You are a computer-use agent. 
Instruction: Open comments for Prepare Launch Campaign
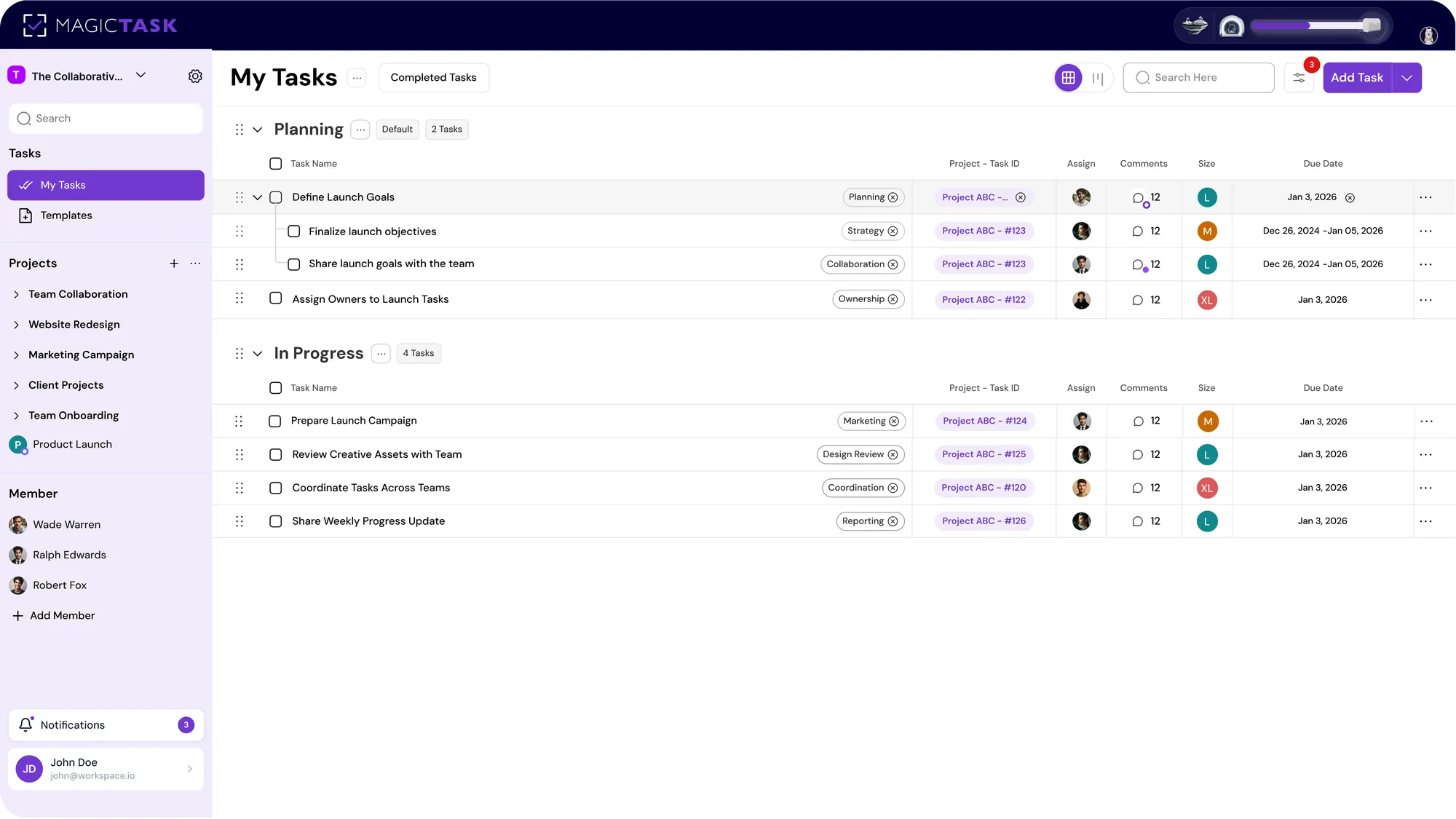click(1138, 422)
